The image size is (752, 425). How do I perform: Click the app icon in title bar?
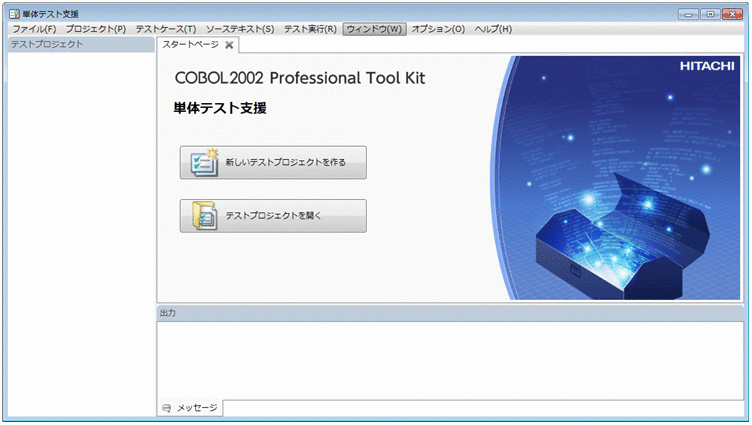point(14,14)
